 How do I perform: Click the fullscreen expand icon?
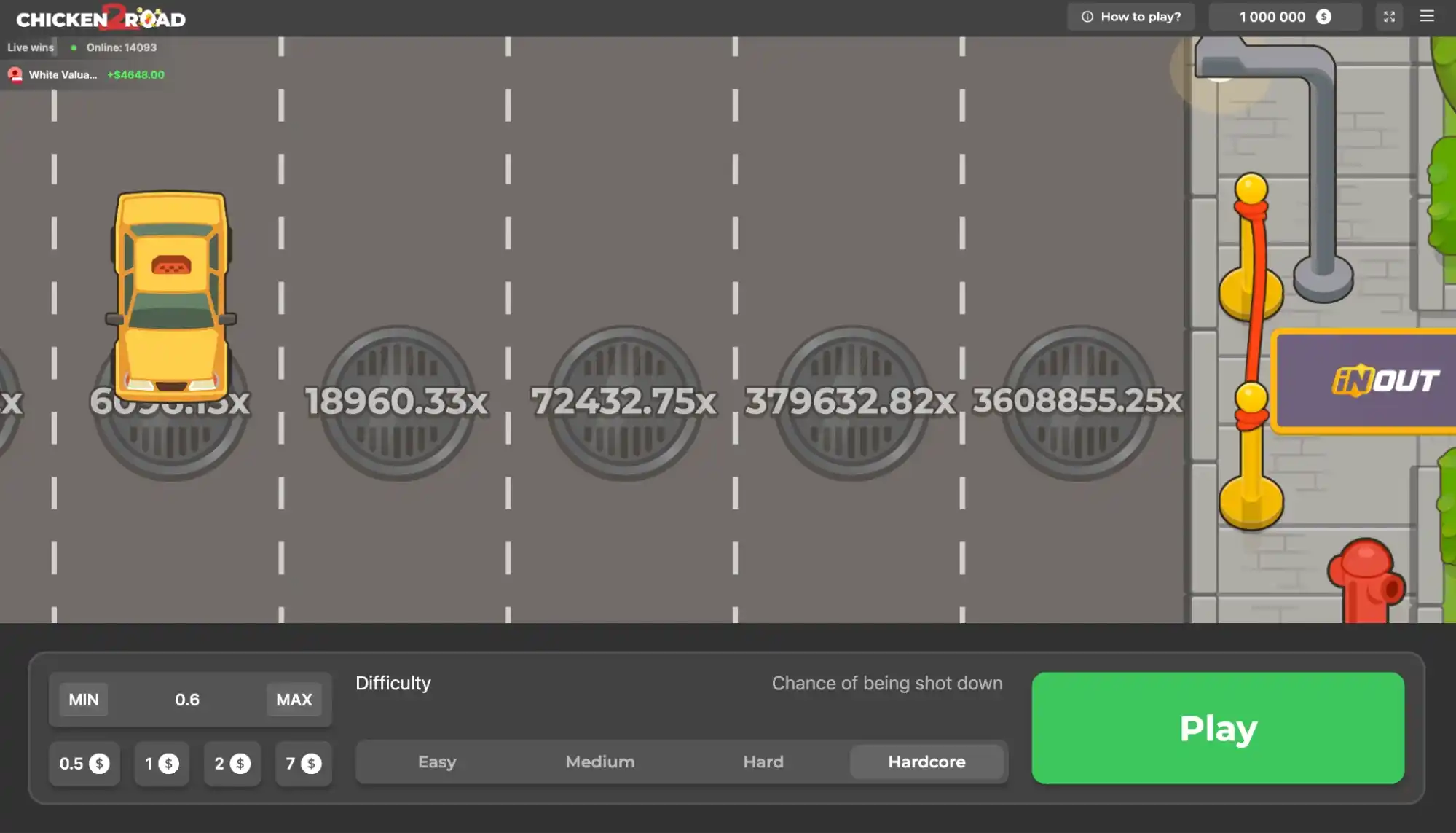point(1389,17)
